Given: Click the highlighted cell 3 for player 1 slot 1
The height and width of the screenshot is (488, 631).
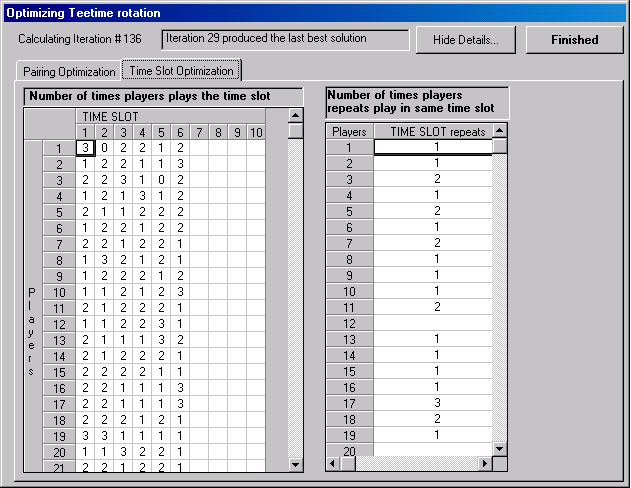Looking at the screenshot, I should (x=85, y=148).
